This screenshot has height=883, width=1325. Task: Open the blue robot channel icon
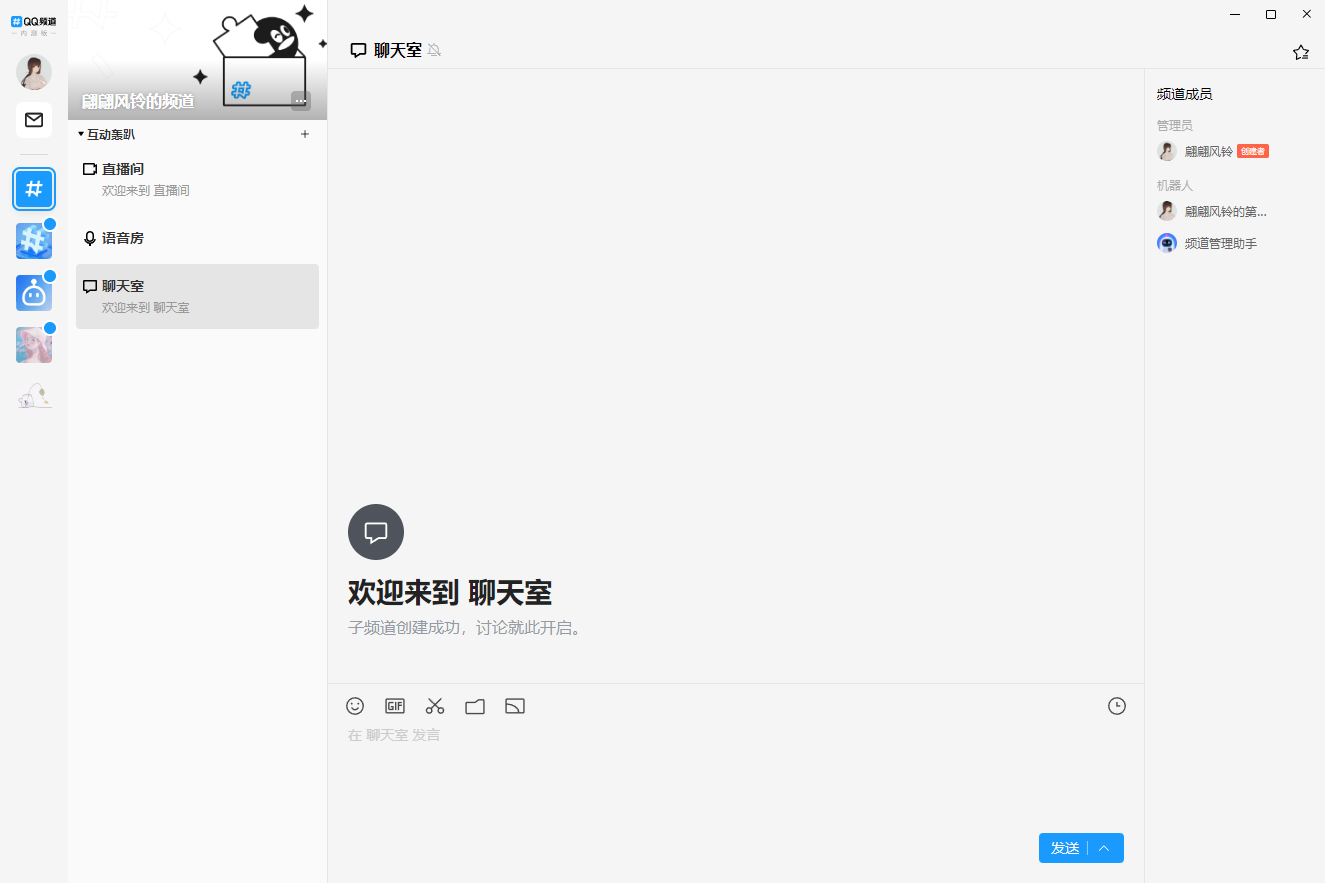click(34, 293)
